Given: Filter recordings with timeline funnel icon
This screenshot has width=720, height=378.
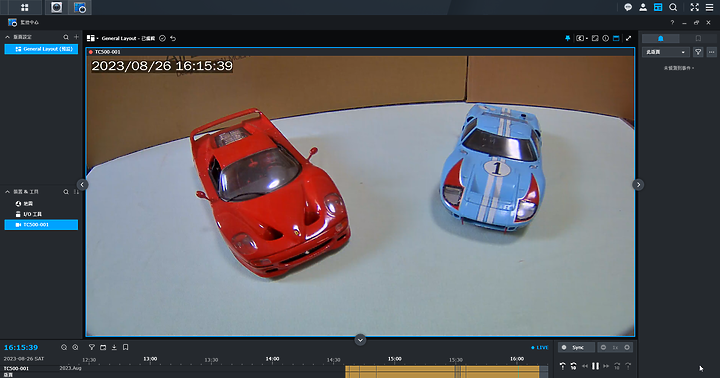Looking at the screenshot, I should pyautogui.click(x=92, y=348).
